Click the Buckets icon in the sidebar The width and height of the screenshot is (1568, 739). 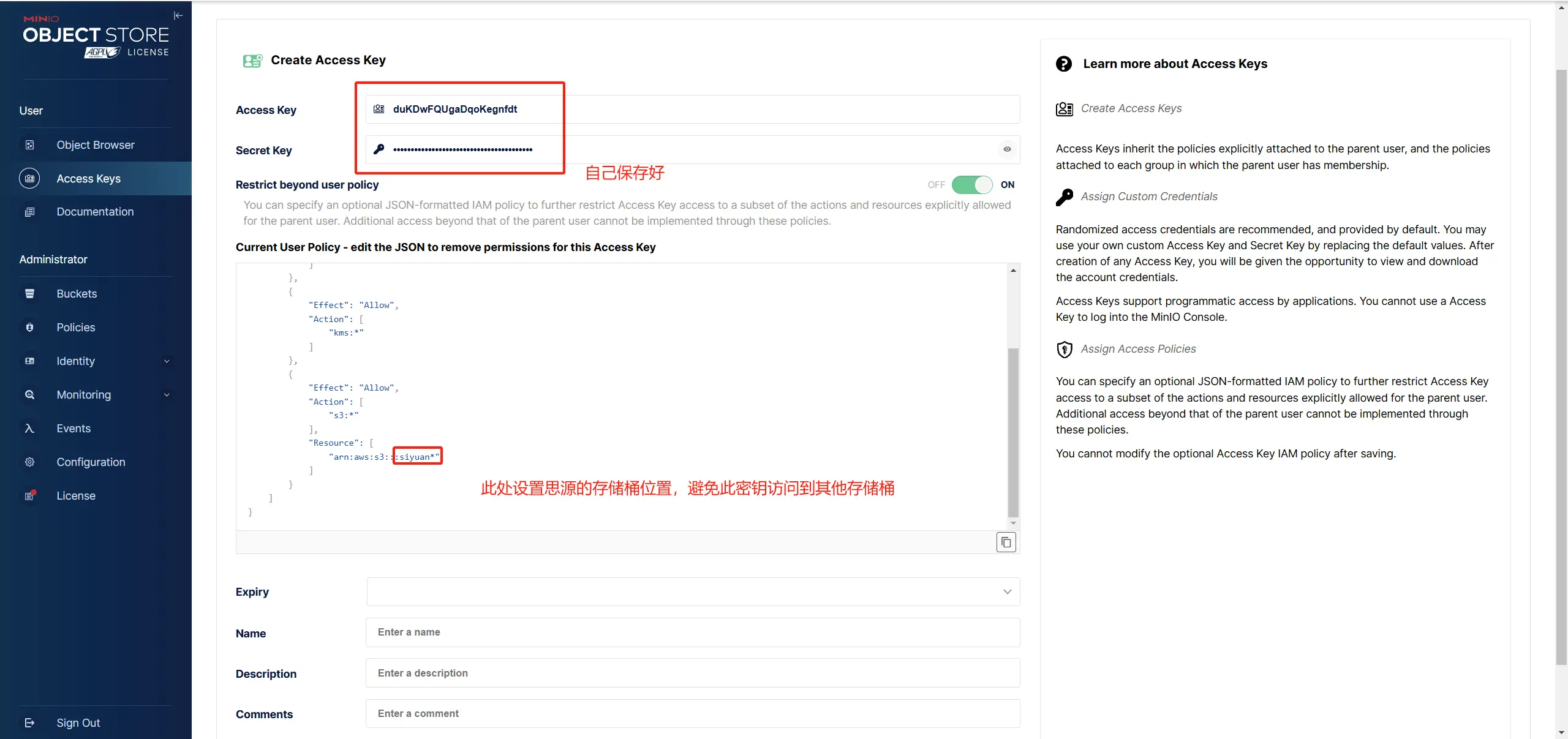[x=29, y=294]
